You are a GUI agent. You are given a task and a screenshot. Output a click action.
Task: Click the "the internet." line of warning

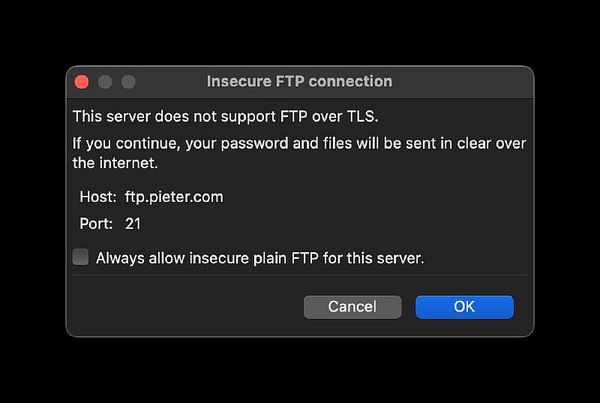click(x=115, y=162)
